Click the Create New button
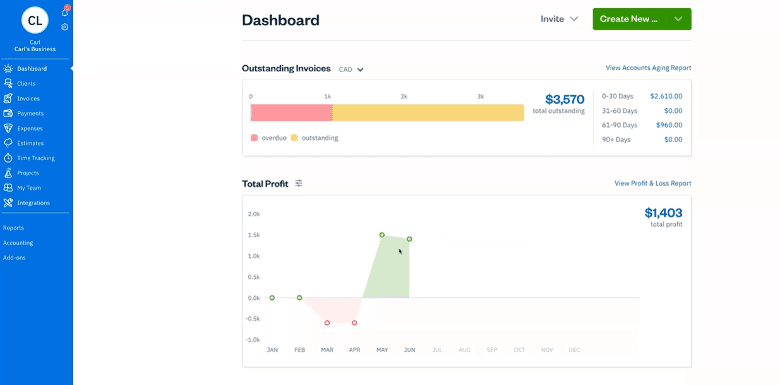The image size is (780, 385). [x=629, y=19]
